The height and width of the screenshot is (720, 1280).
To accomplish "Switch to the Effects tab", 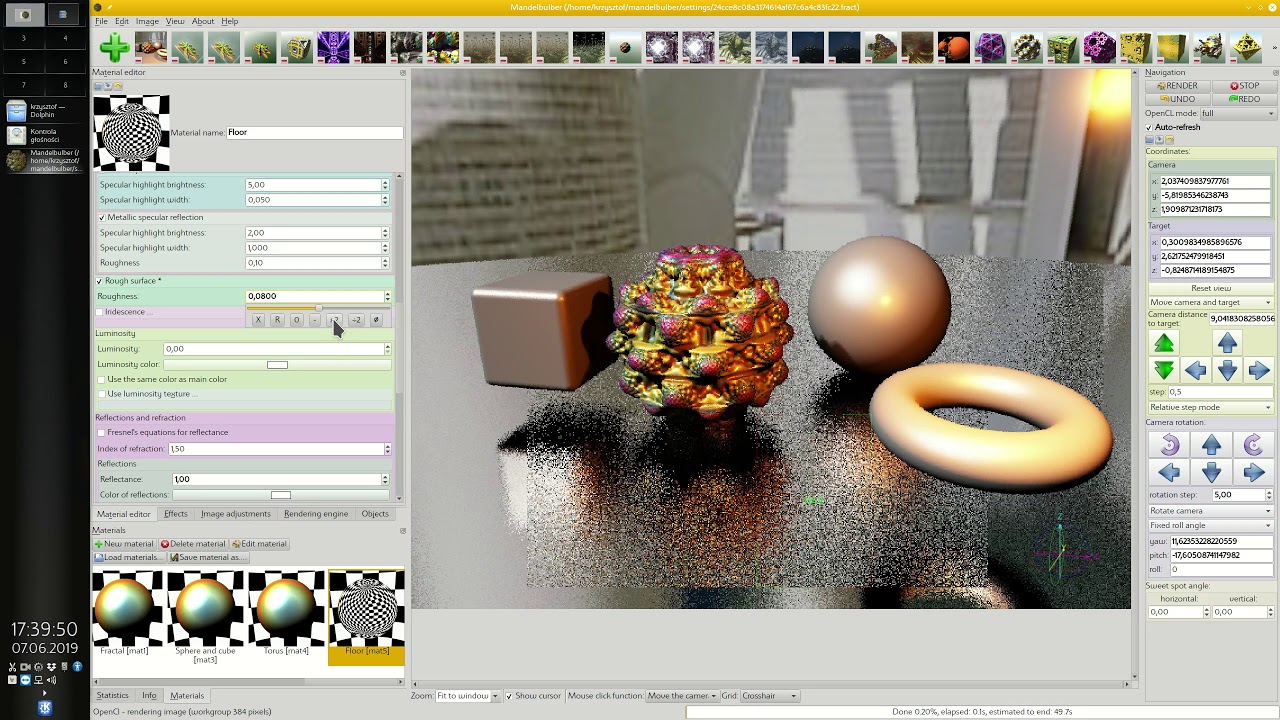I will click(x=175, y=514).
